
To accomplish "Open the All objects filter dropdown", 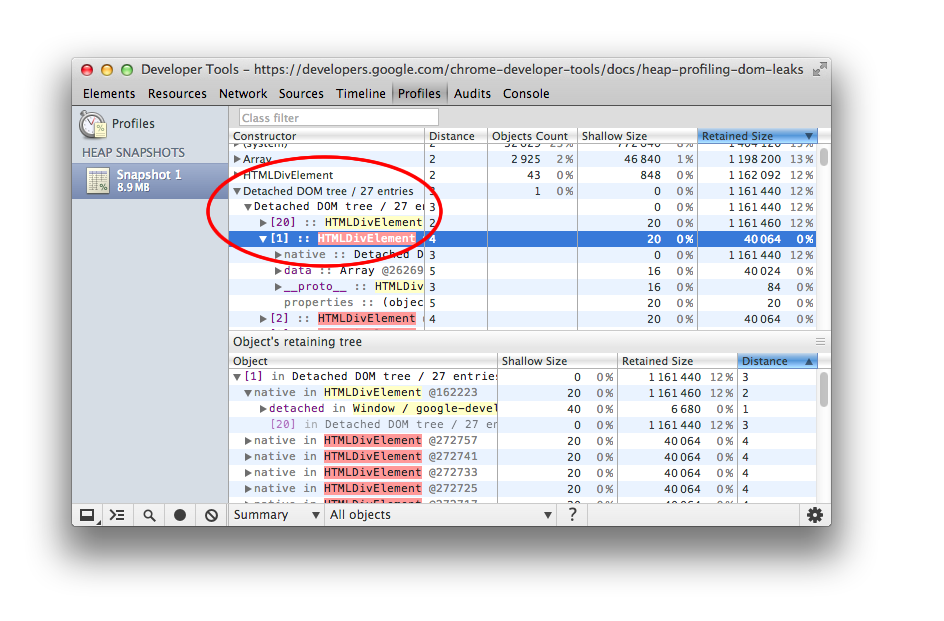I will [440, 515].
